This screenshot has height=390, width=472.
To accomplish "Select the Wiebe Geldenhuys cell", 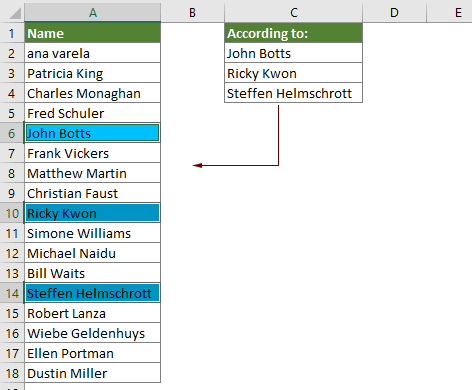I will pyautogui.click(x=92, y=333).
